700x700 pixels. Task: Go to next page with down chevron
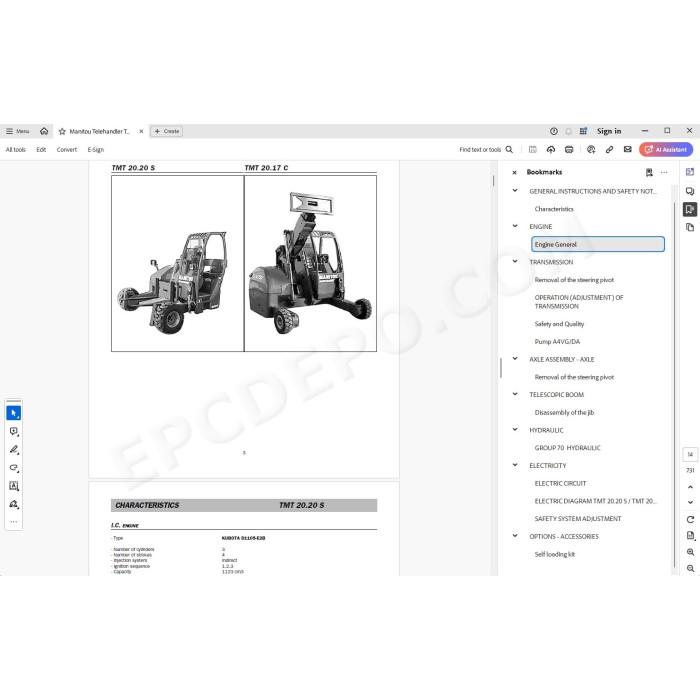pyautogui.click(x=690, y=502)
